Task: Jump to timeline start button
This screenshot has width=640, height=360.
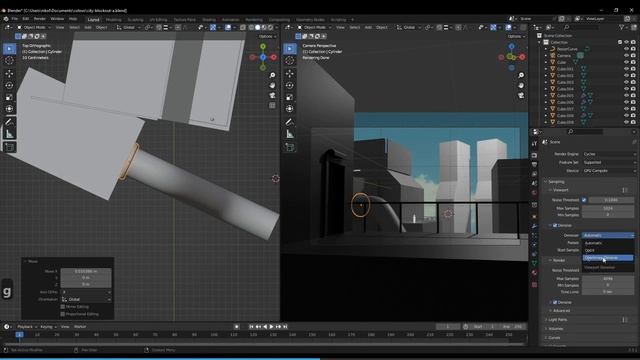Action: [251, 327]
